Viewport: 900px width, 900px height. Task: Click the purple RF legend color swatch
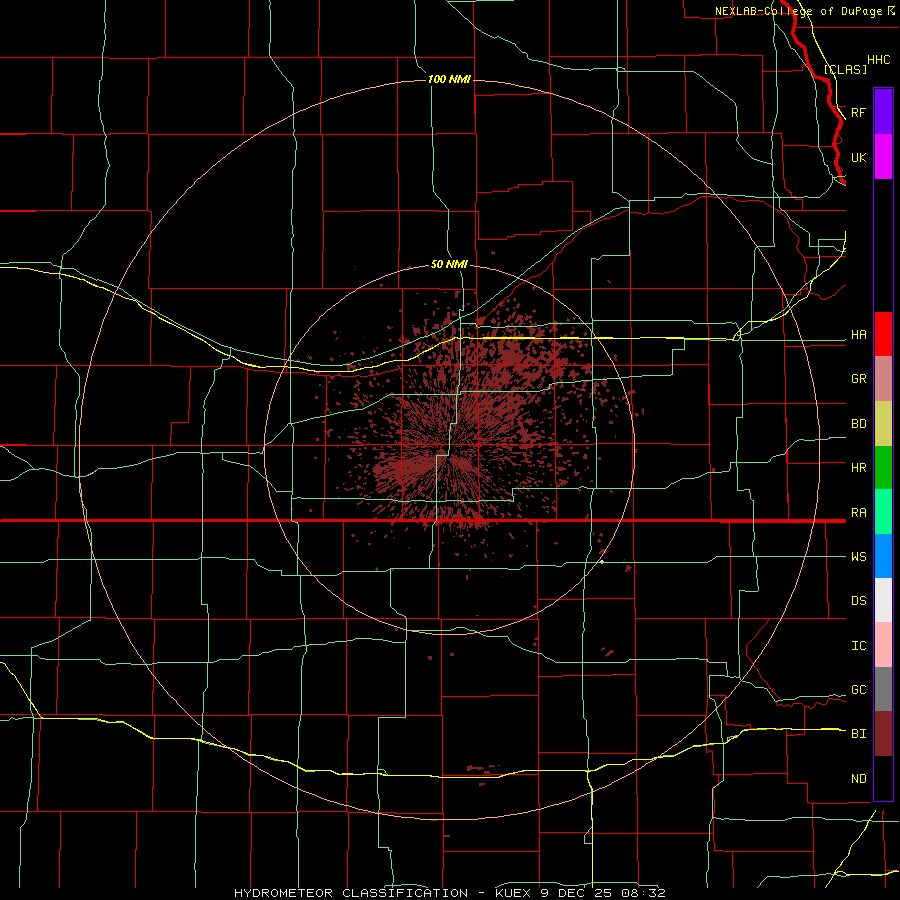click(x=883, y=112)
